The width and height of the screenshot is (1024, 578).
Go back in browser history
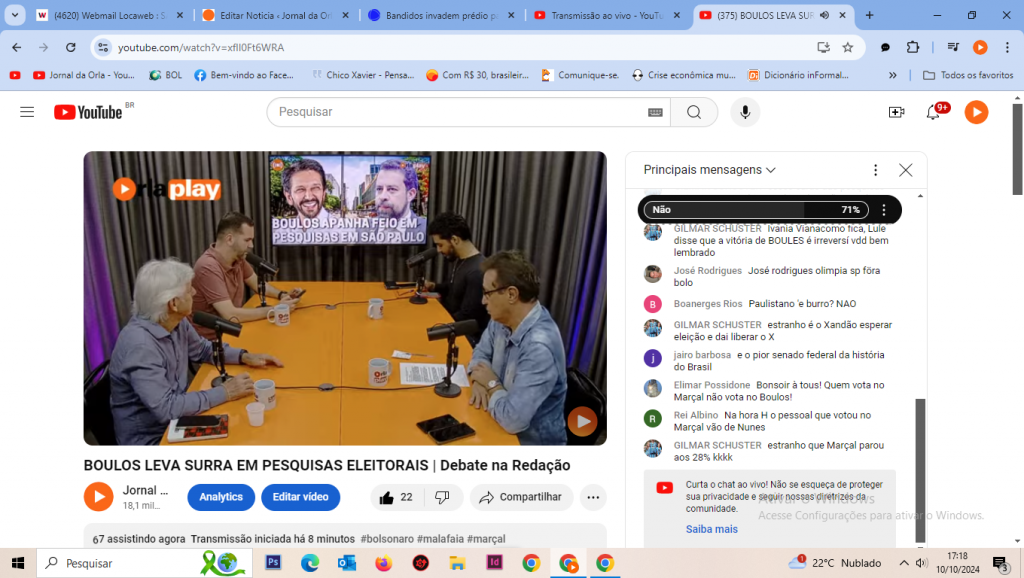pyautogui.click(x=17, y=47)
